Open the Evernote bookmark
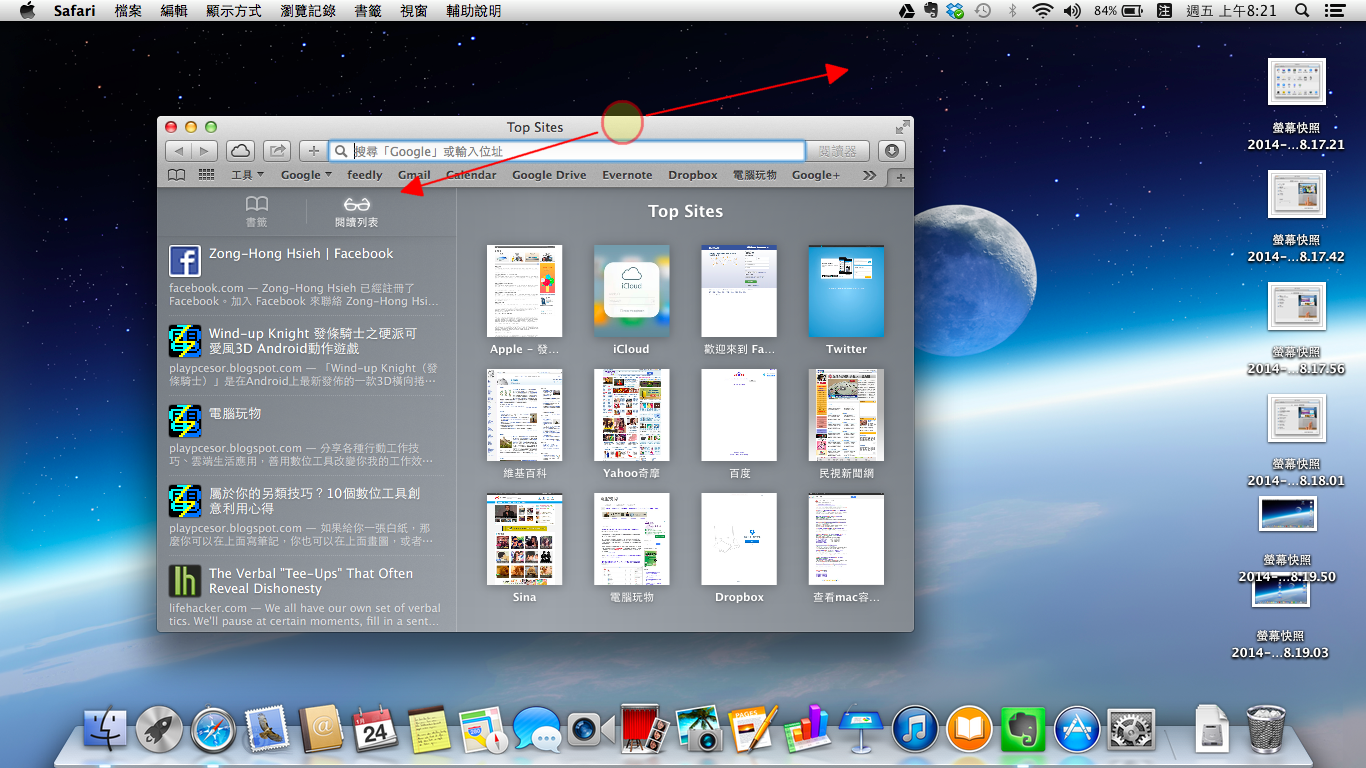 coord(627,175)
